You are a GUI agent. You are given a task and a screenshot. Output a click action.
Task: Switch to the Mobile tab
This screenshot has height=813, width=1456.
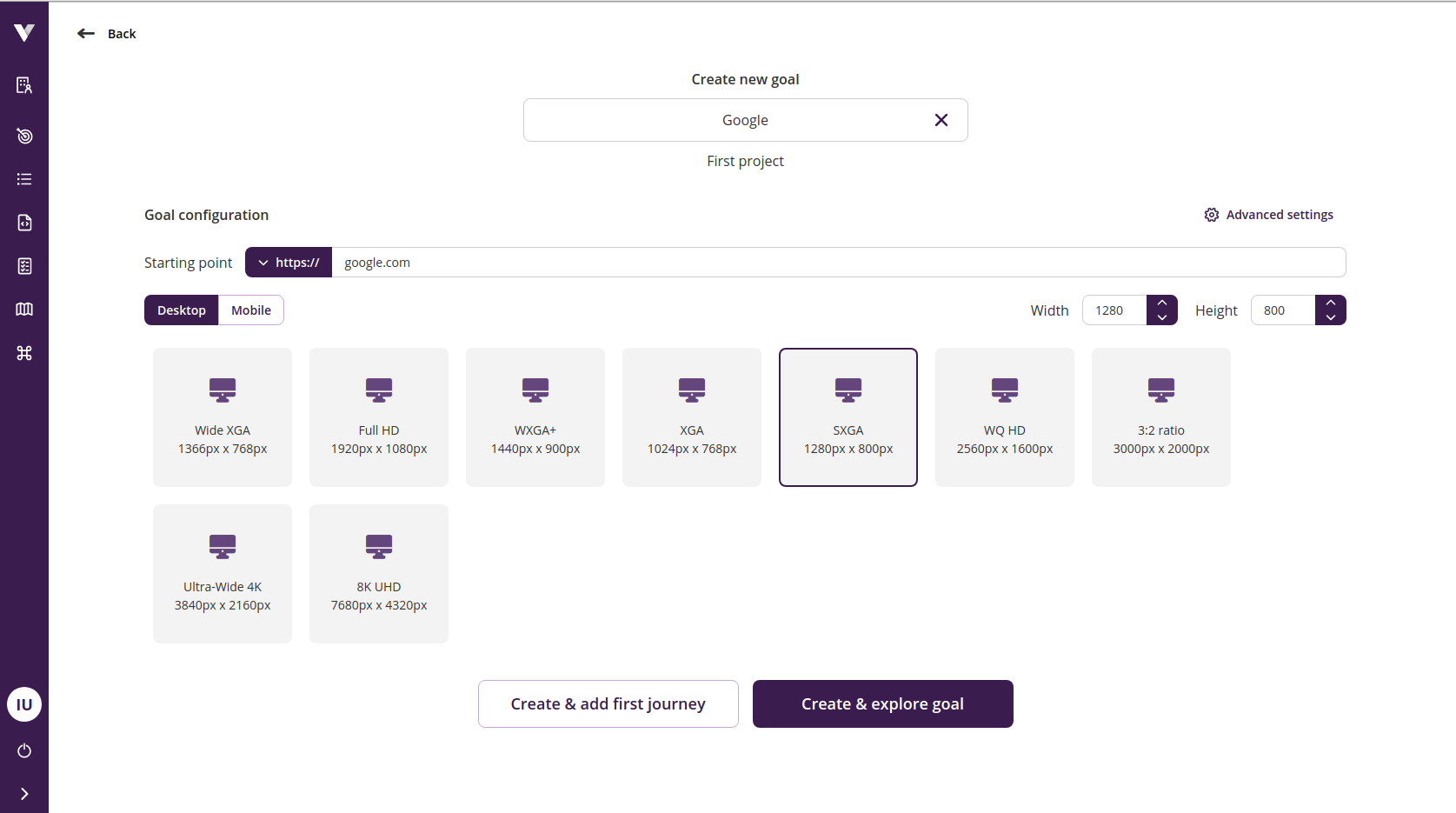(x=251, y=310)
